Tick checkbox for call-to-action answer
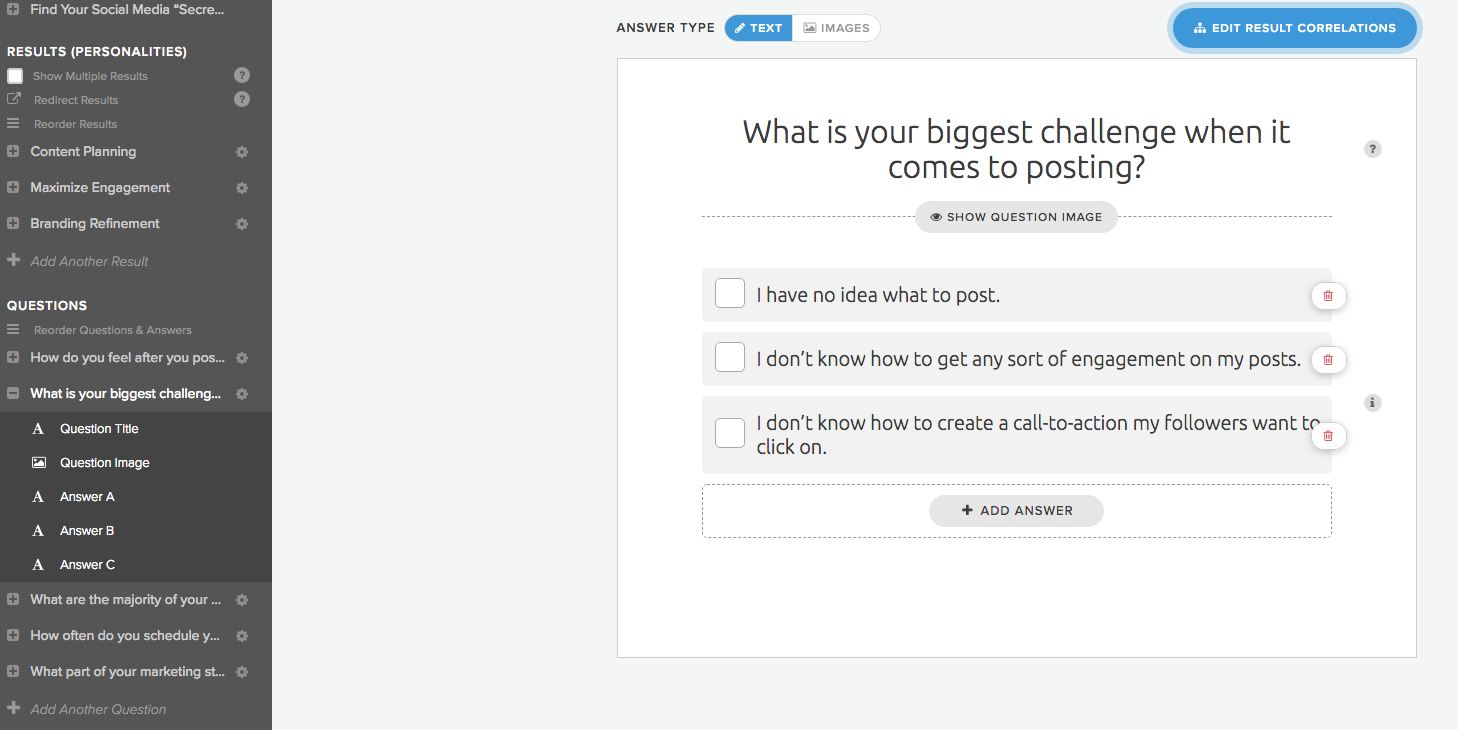 730,433
